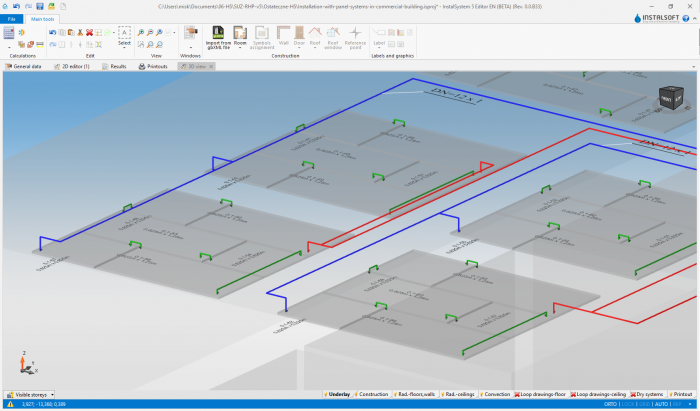Expand the Windows ribbon dropdown
The width and height of the screenshot is (700, 411).
(190, 47)
